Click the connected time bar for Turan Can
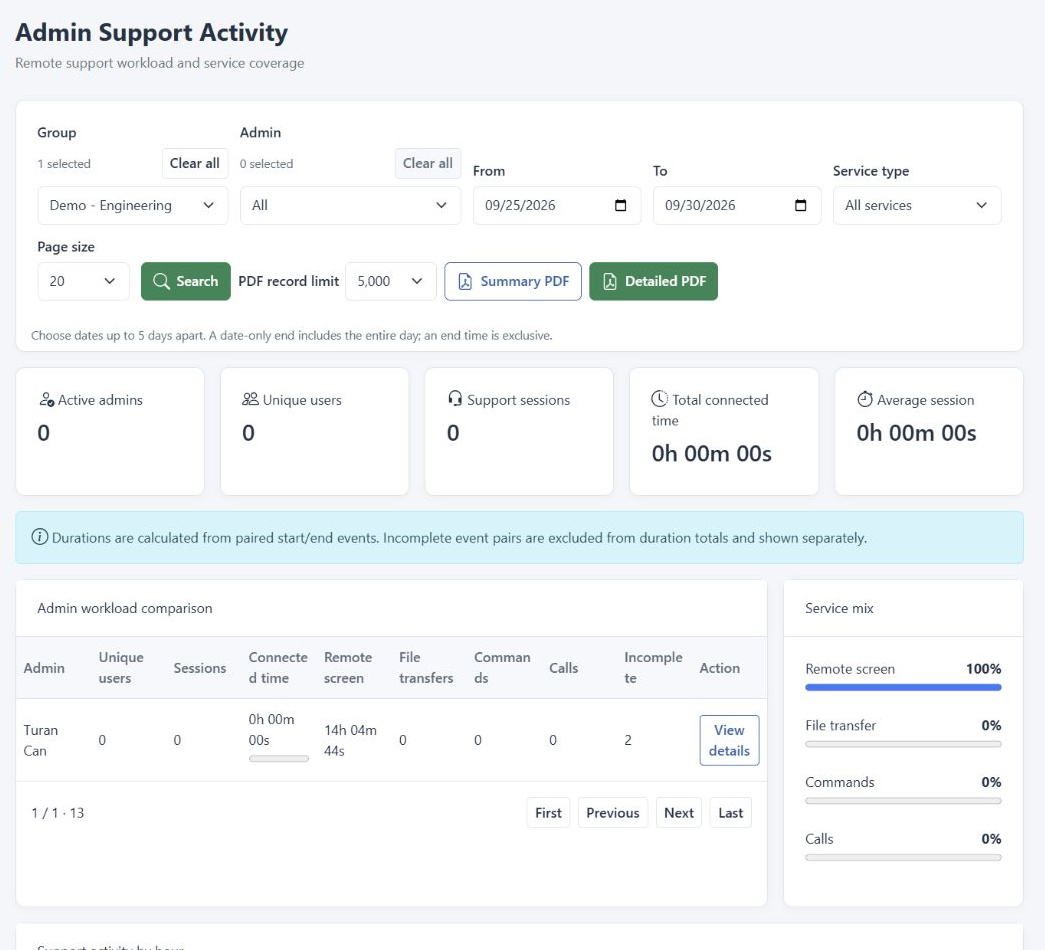 [279, 759]
